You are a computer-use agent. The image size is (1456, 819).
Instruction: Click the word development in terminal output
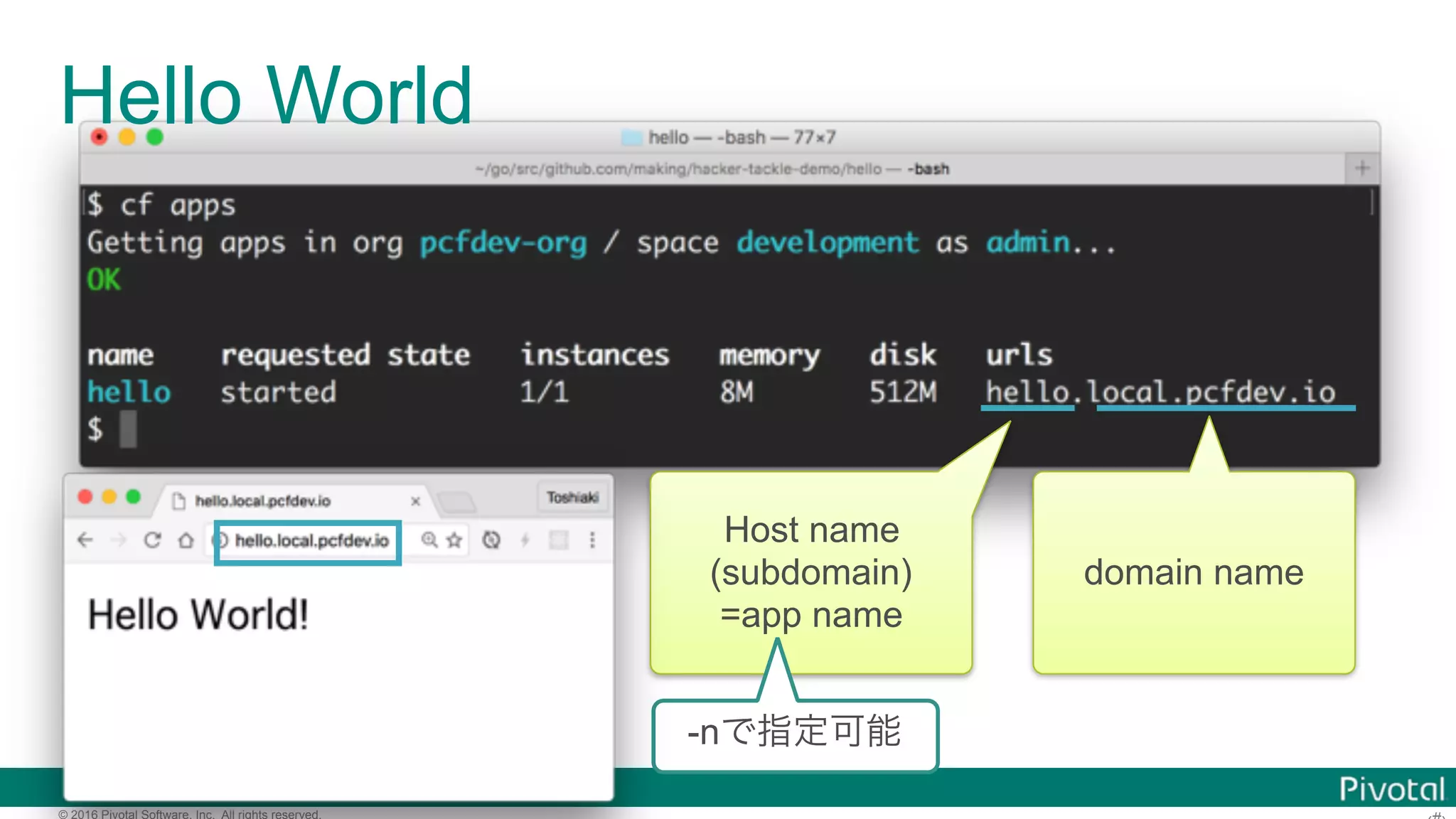tap(827, 244)
